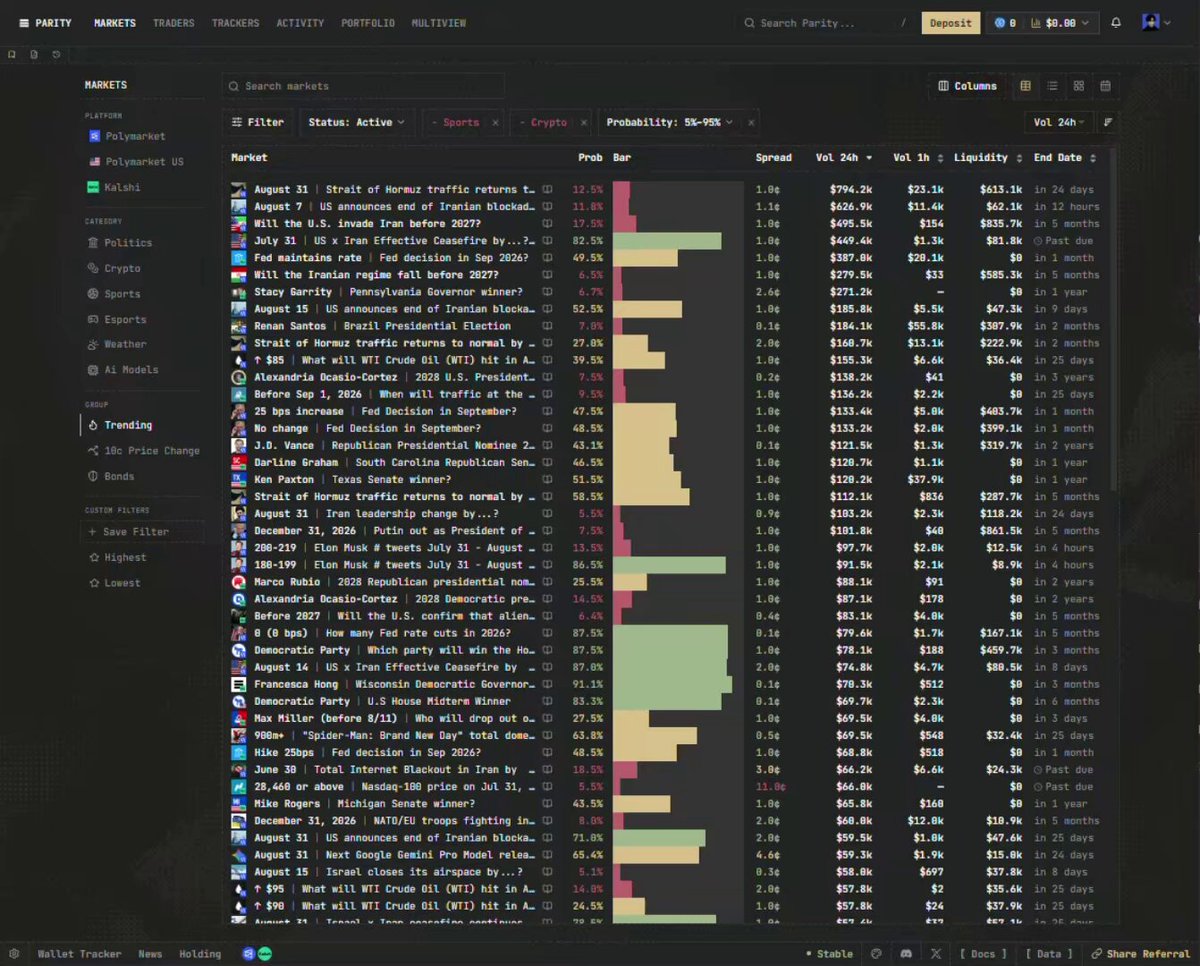Open the hamburger menu beside PARITY

[x=24, y=23]
